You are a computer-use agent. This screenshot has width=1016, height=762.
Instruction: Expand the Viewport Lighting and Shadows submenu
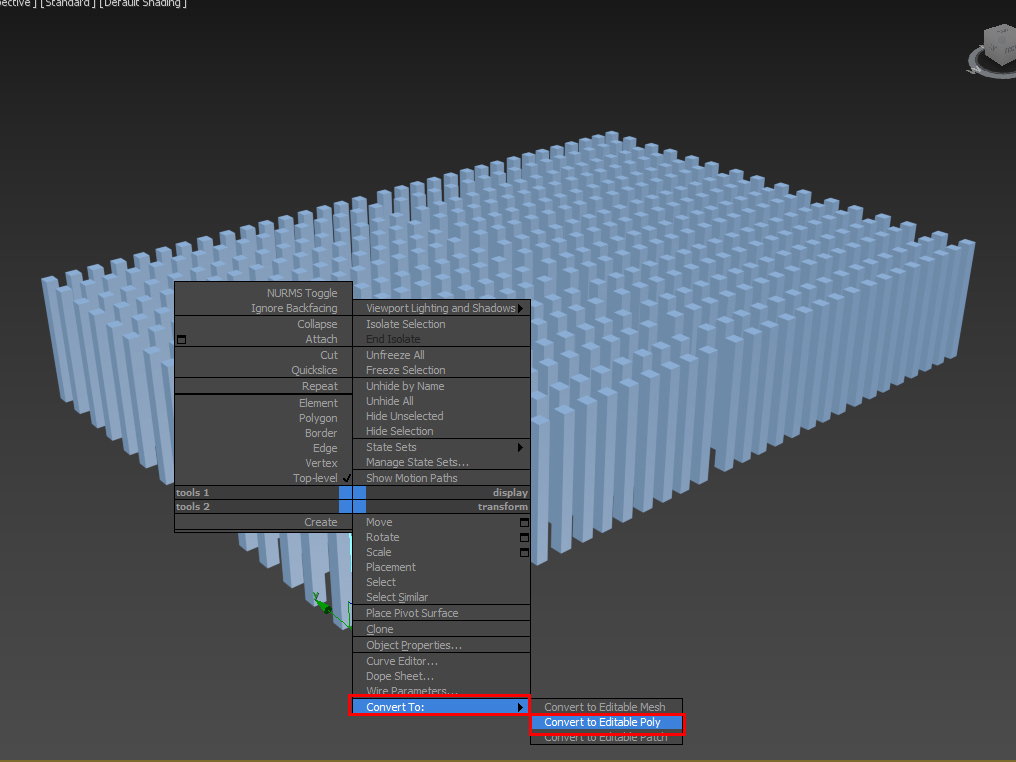(x=440, y=308)
